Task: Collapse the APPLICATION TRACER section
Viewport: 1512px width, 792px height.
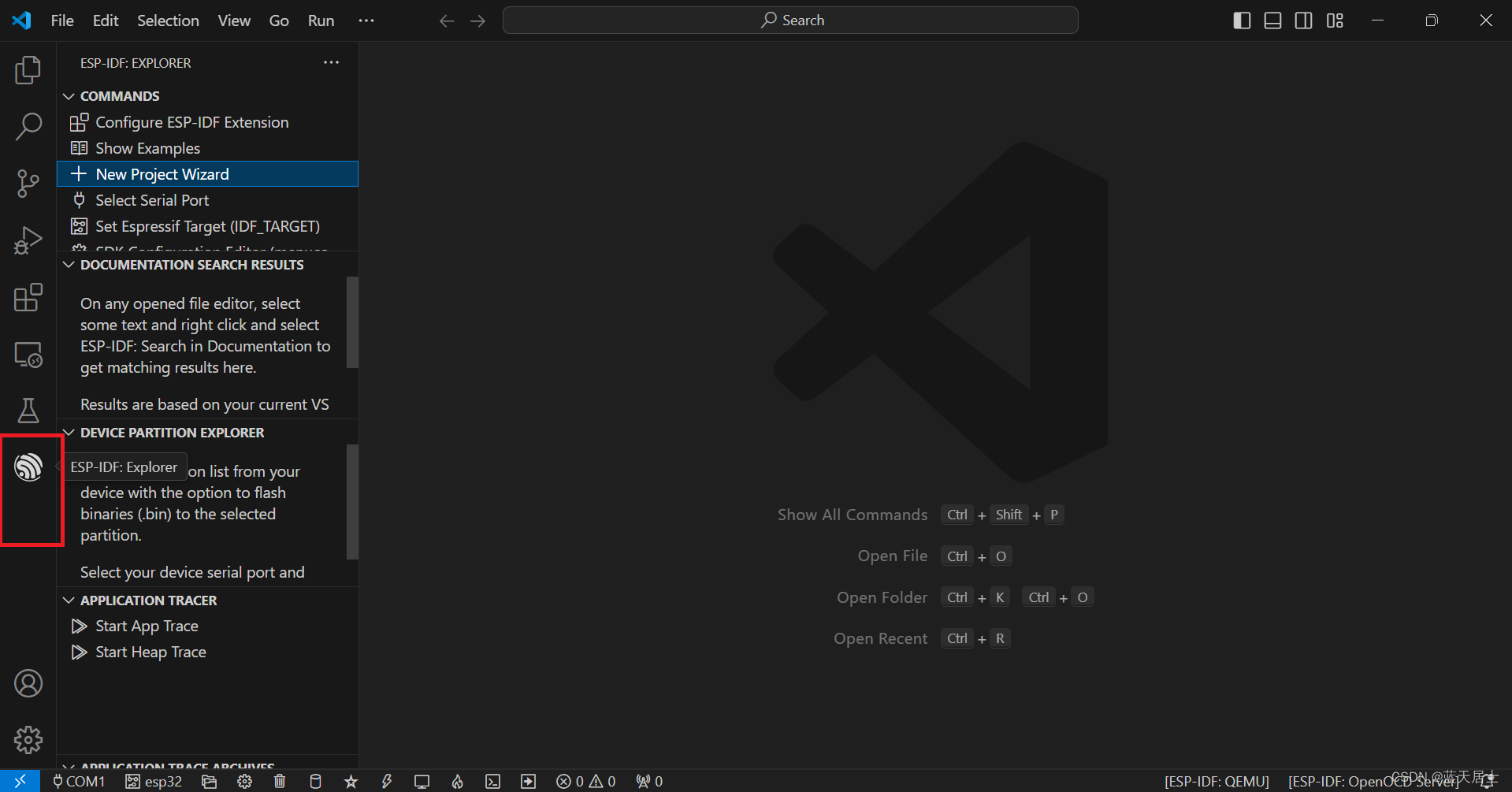Action: 148,601
